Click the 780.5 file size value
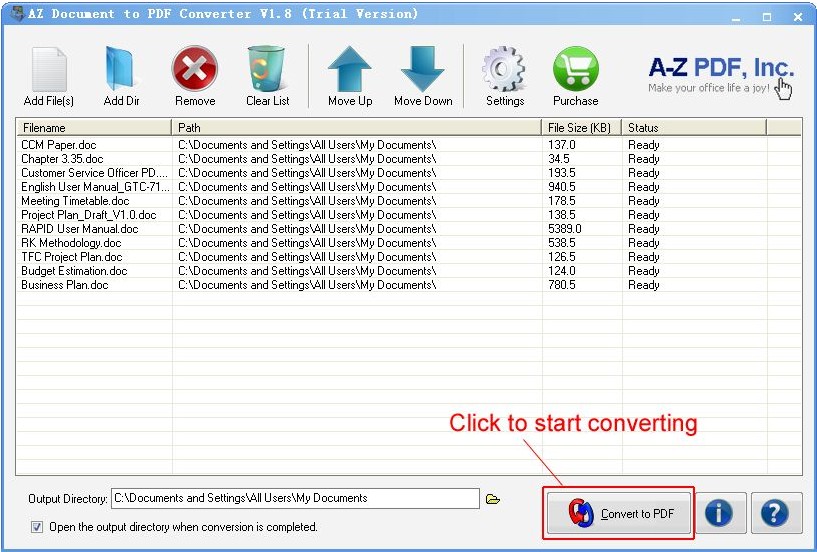This screenshot has width=817, height=552. click(x=562, y=286)
